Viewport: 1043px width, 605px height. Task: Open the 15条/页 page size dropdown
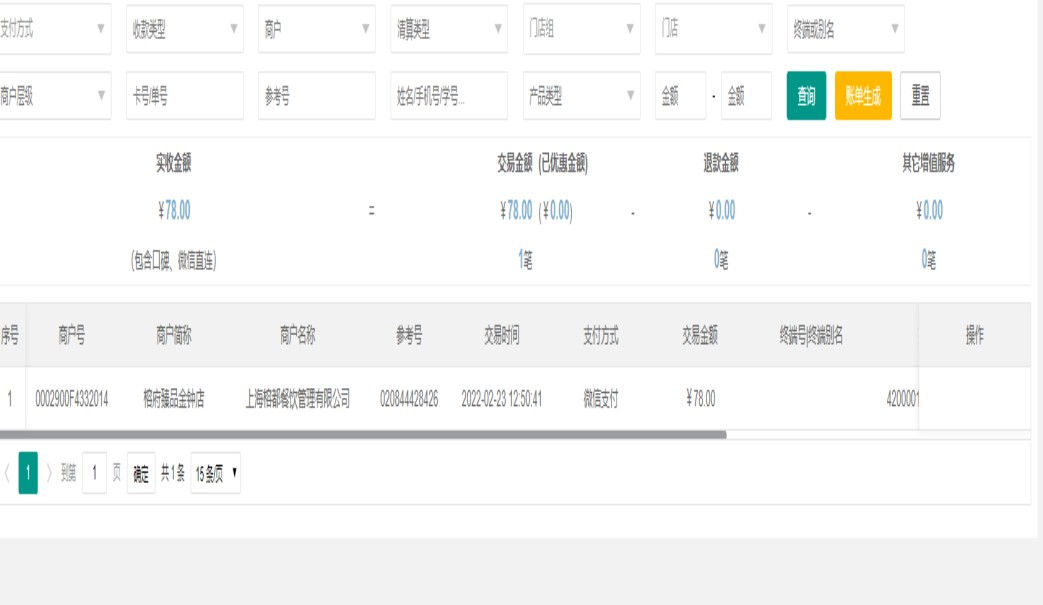click(216, 474)
